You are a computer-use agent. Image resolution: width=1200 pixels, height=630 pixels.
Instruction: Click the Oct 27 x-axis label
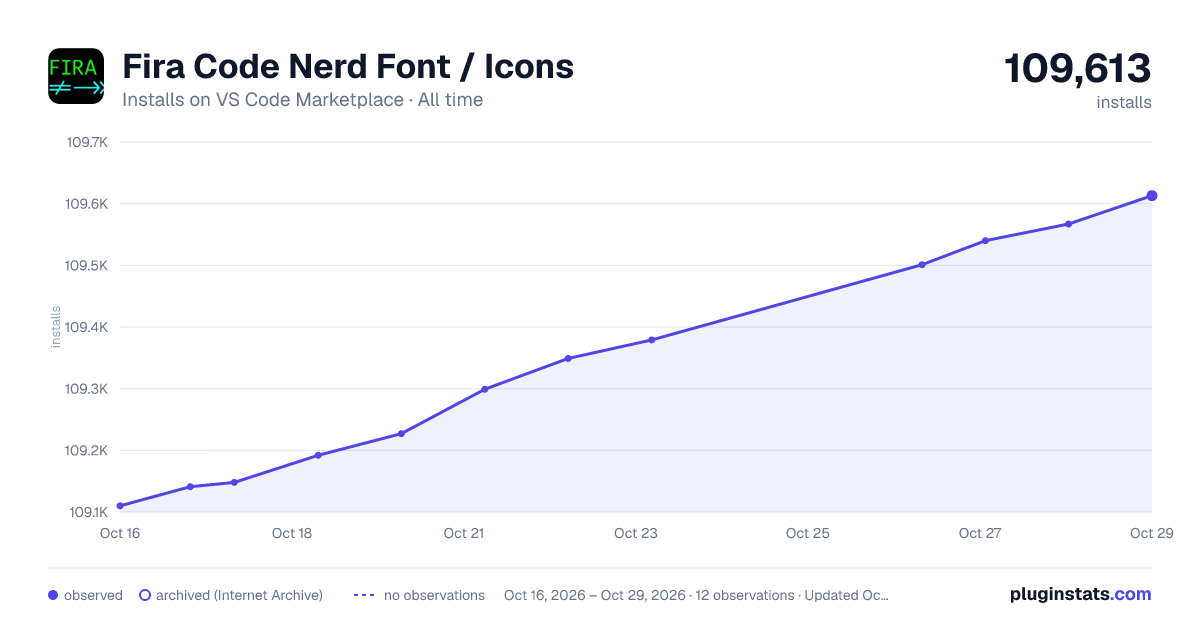(980, 533)
